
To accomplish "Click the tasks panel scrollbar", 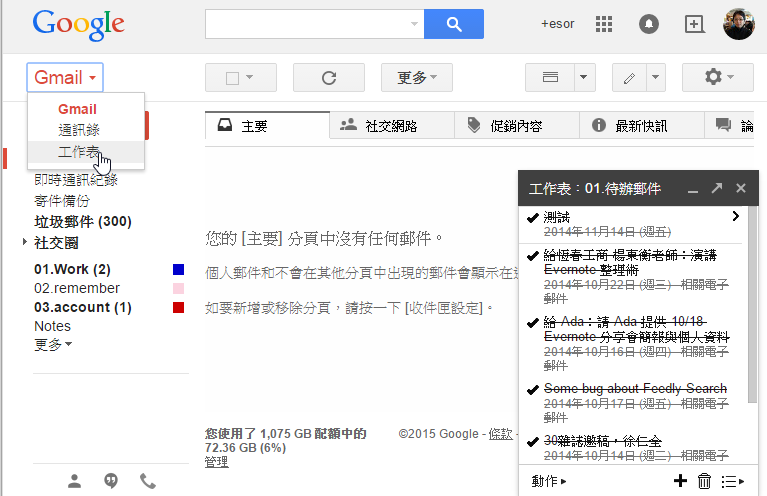I will [752, 305].
